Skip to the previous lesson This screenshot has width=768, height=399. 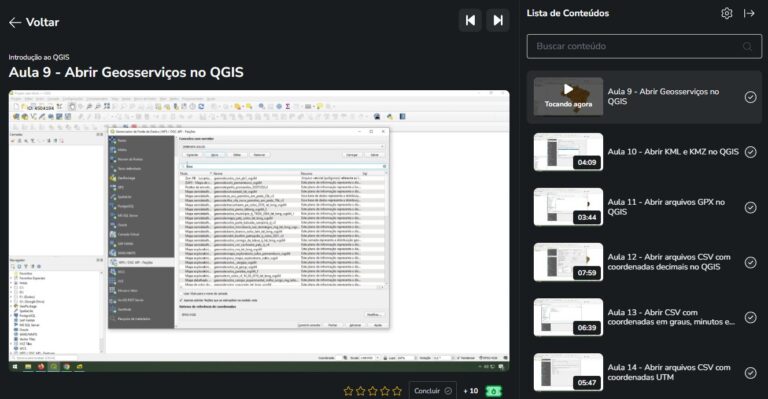click(470, 20)
